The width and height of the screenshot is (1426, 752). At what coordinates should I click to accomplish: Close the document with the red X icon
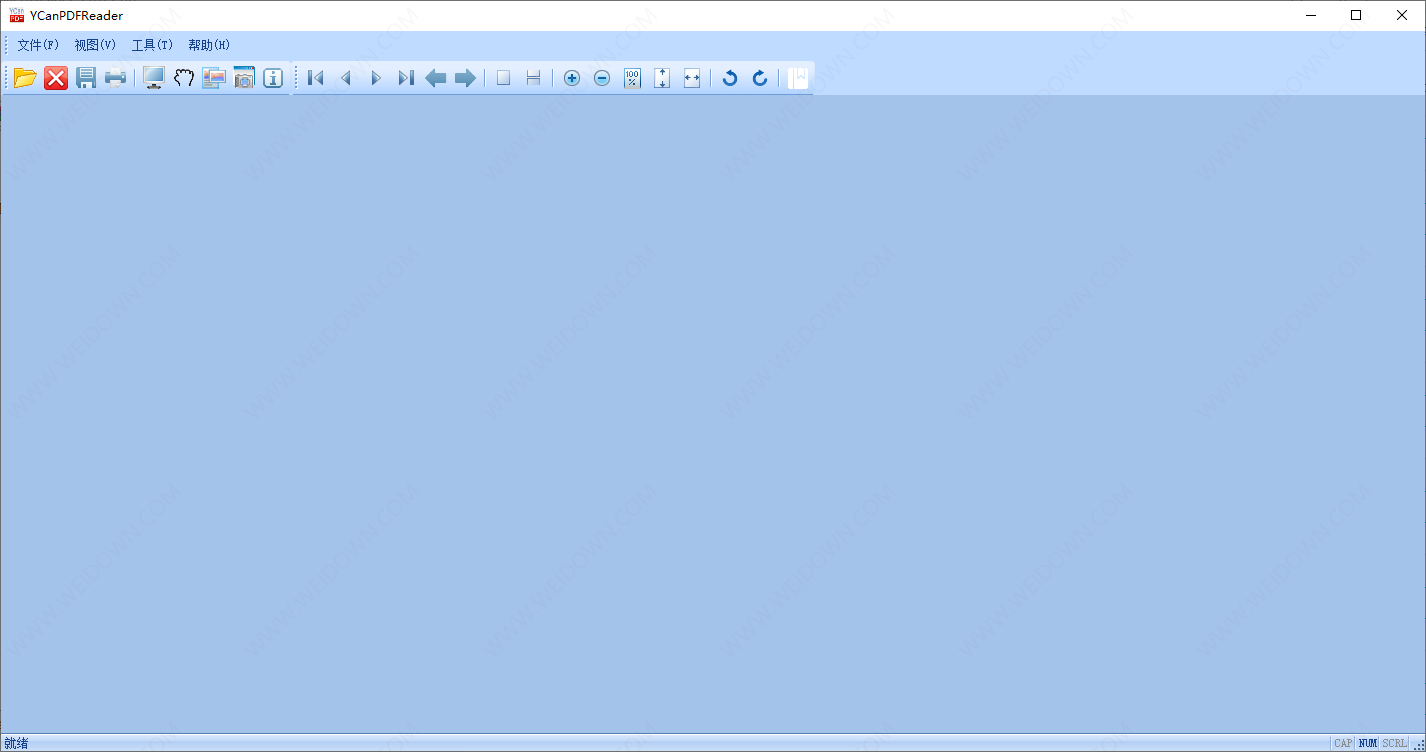tap(56, 78)
